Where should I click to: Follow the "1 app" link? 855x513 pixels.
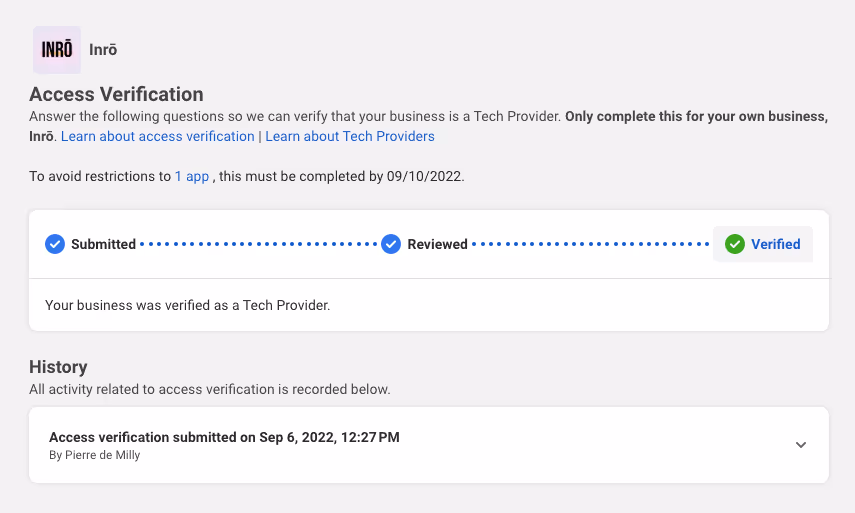click(x=192, y=176)
